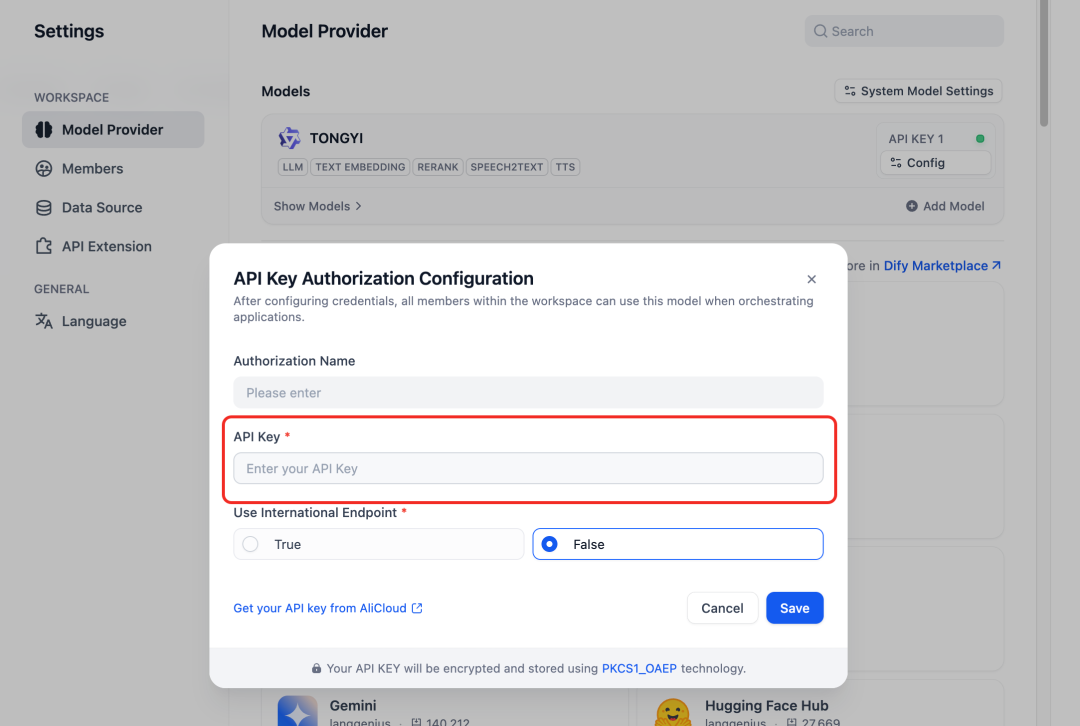
Task: Click the API Key input field
Action: (x=528, y=468)
